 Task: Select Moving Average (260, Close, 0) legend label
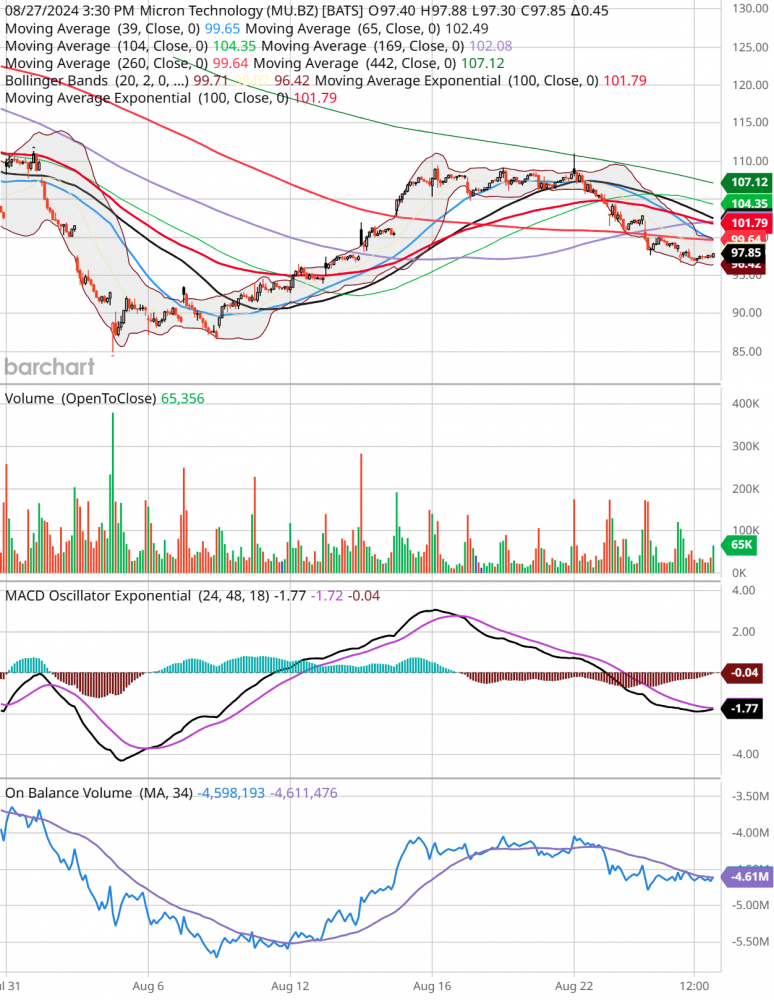(x=106, y=63)
